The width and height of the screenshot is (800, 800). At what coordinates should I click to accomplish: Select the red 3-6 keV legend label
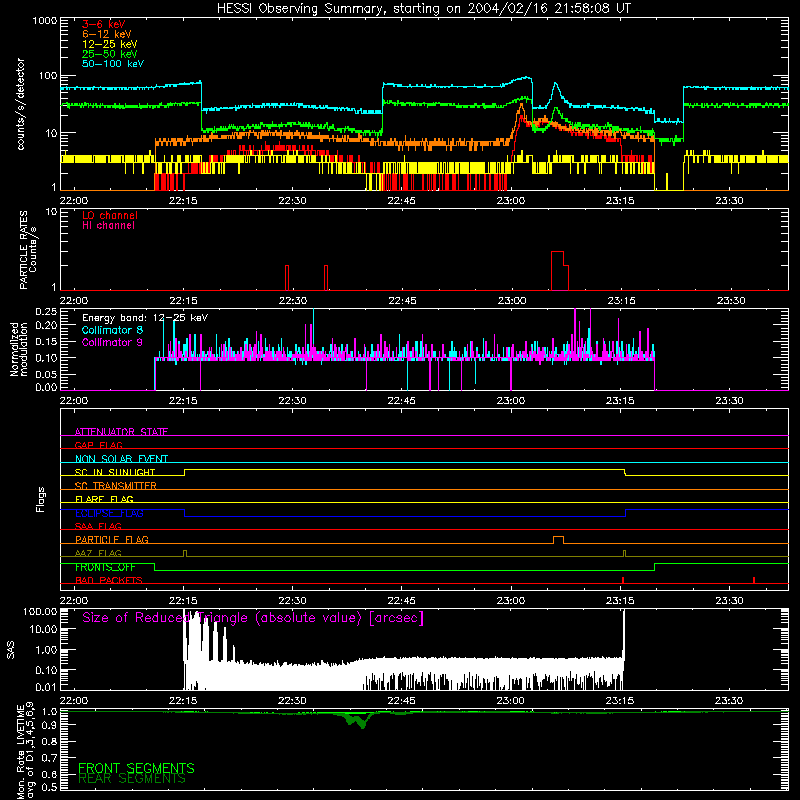point(104,24)
